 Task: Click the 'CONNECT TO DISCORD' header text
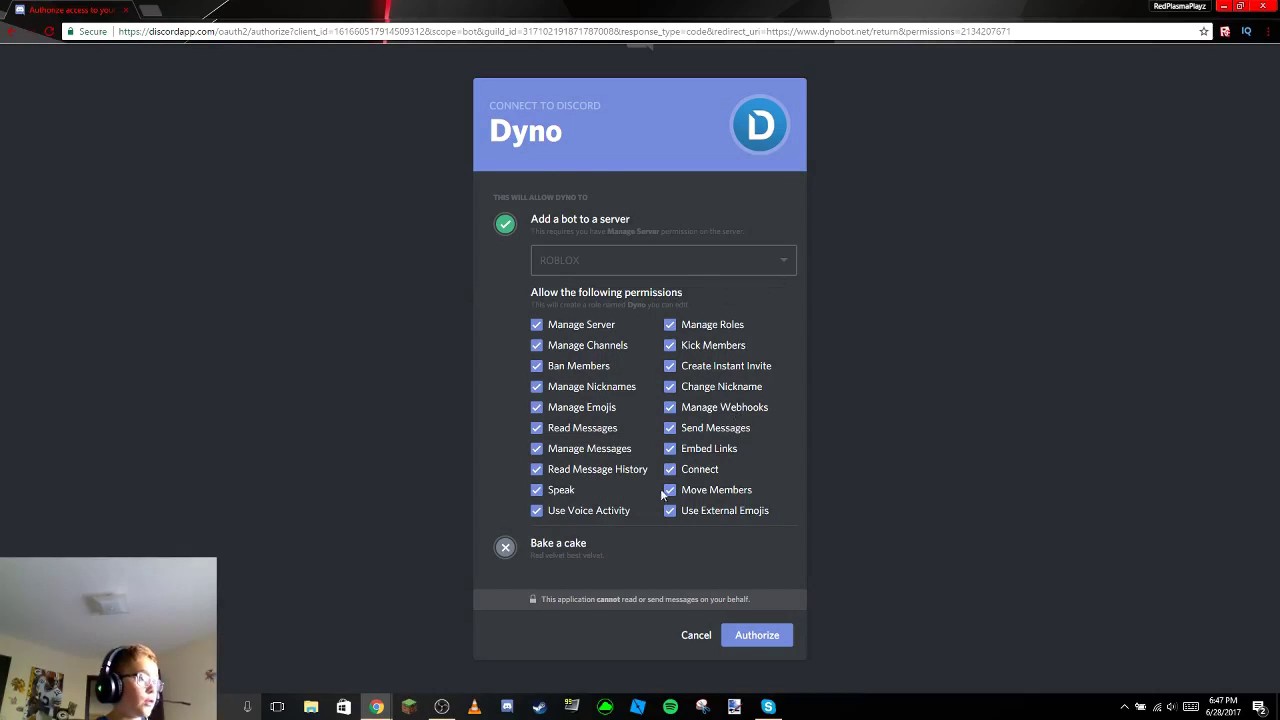tap(545, 105)
